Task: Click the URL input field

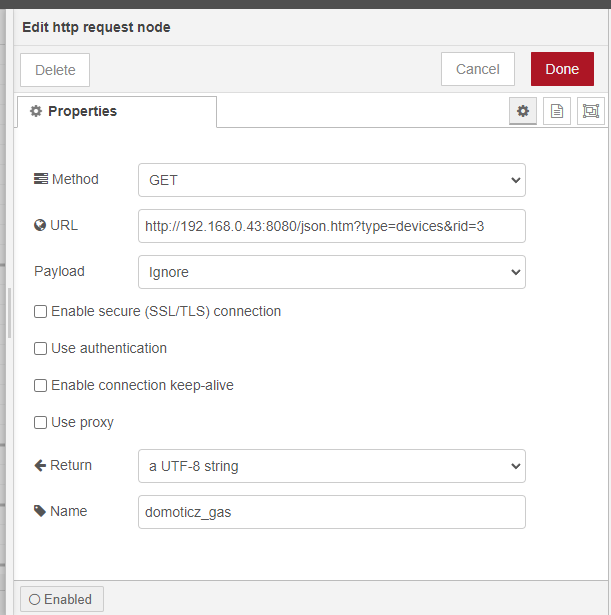Action: (x=331, y=226)
